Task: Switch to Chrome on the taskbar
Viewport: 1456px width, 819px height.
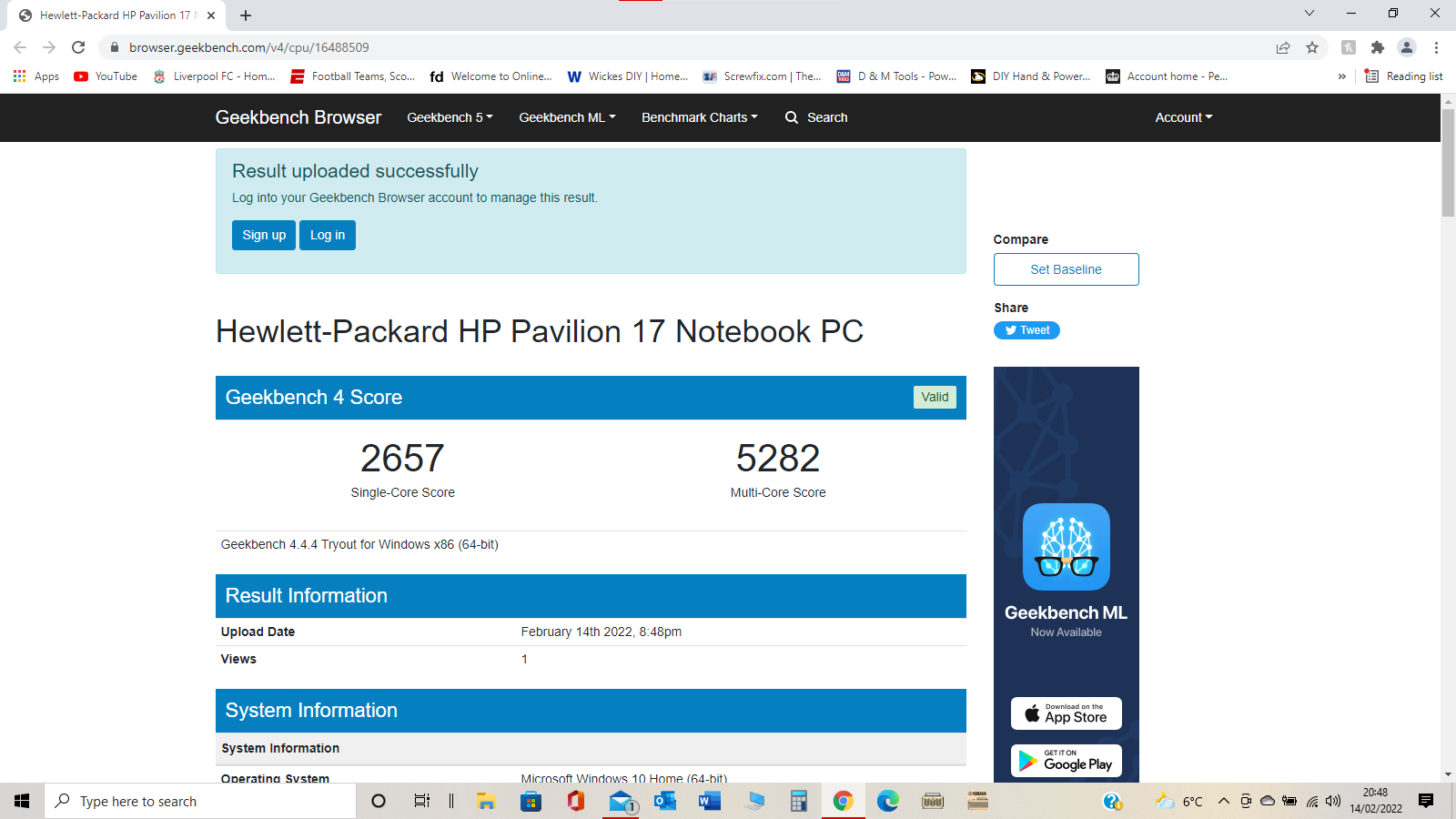Action: (x=844, y=801)
